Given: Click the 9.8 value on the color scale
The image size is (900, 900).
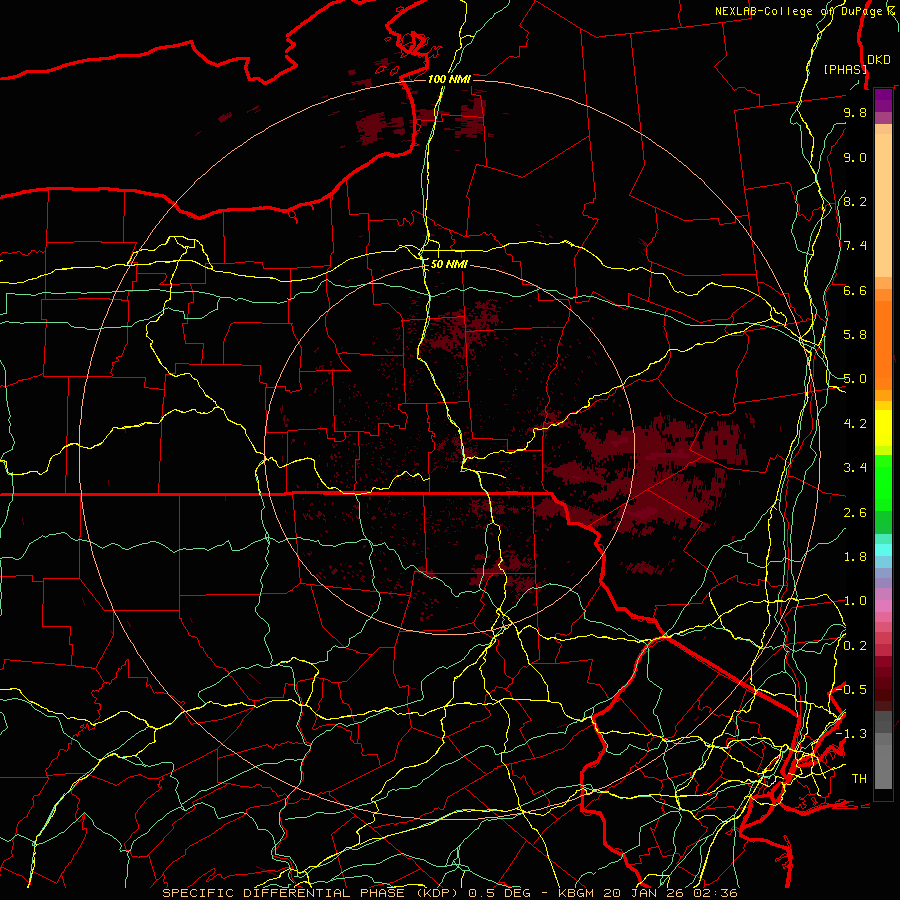Looking at the screenshot, I should click(855, 112).
